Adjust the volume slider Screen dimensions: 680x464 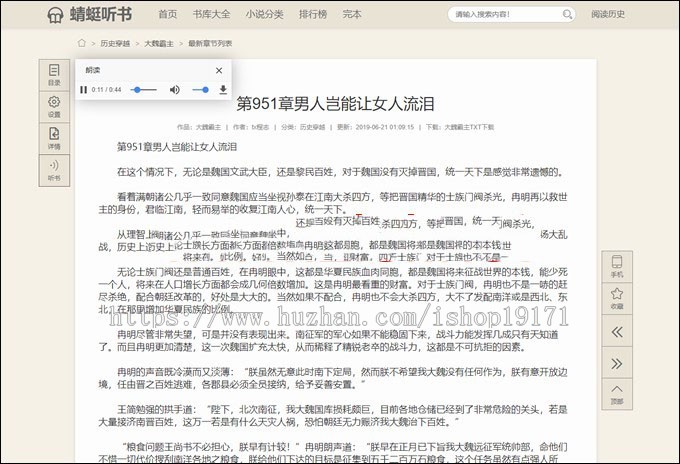tap(200, 90)
